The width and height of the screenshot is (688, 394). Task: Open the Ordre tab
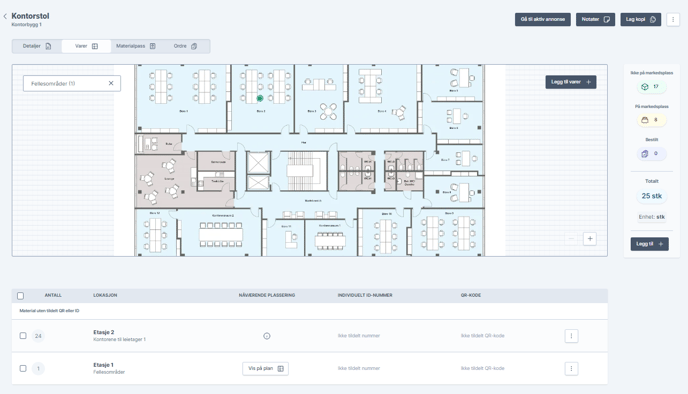(x=185, y=46)
